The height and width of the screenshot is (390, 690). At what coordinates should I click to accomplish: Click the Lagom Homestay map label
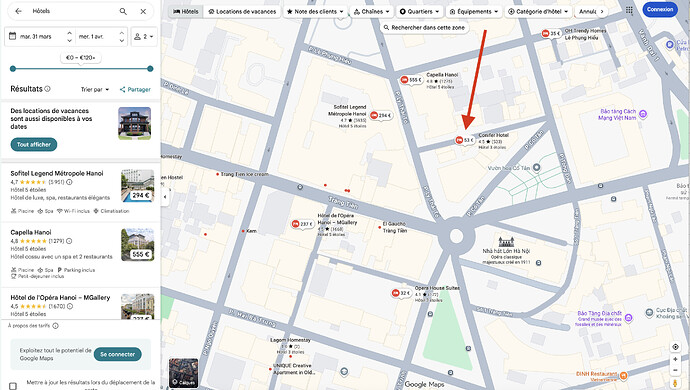(290, 340)
